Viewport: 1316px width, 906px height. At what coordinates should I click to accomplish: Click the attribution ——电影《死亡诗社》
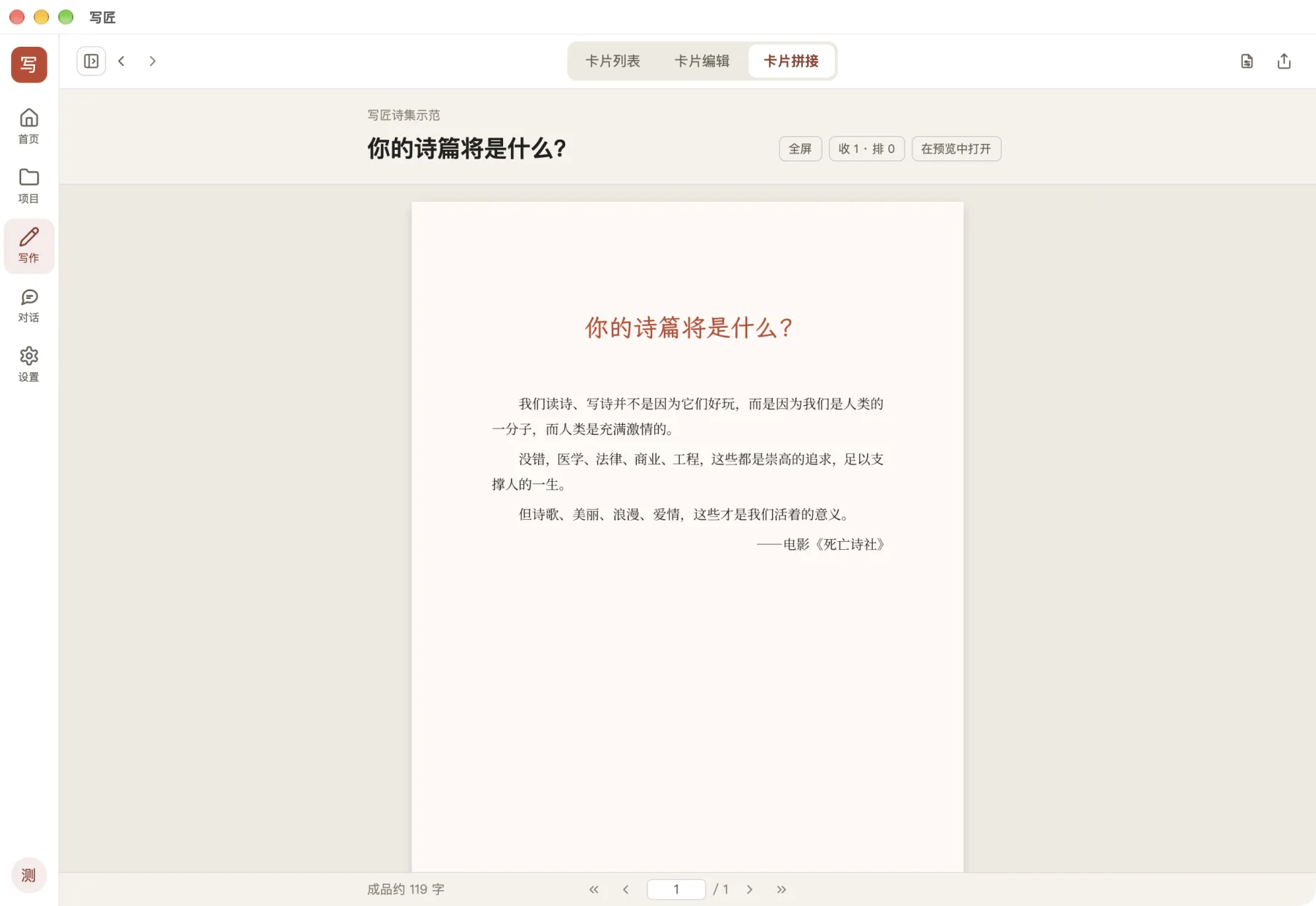click(820, 545)
